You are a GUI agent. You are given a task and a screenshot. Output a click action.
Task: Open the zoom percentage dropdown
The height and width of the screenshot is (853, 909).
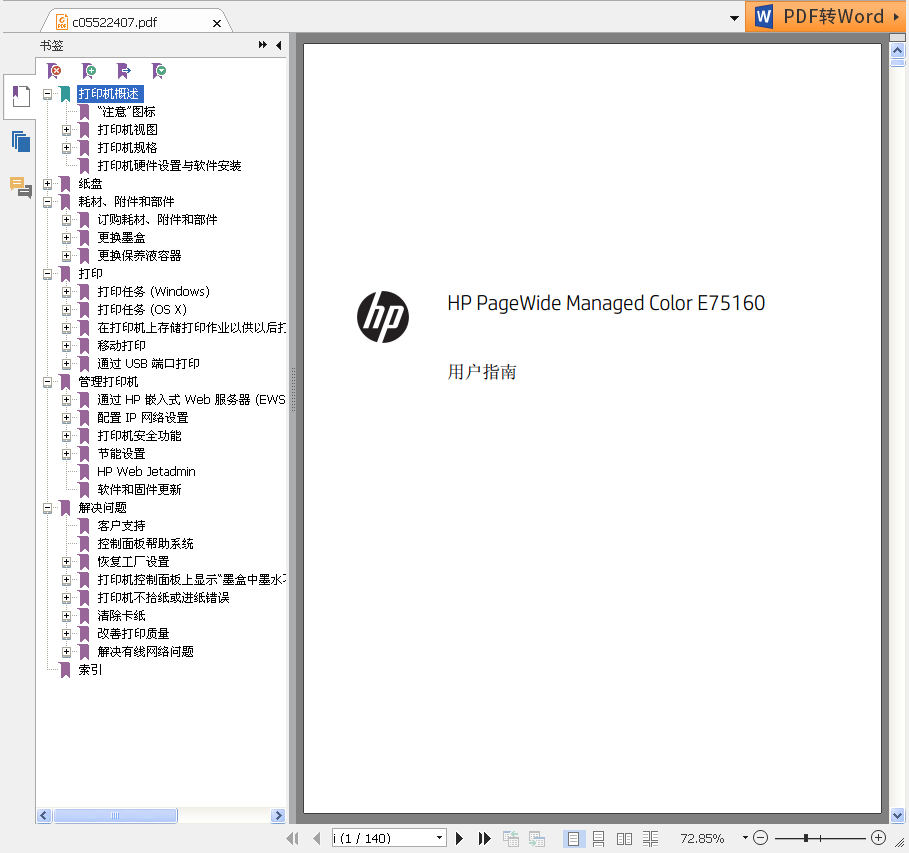point(745,837)
